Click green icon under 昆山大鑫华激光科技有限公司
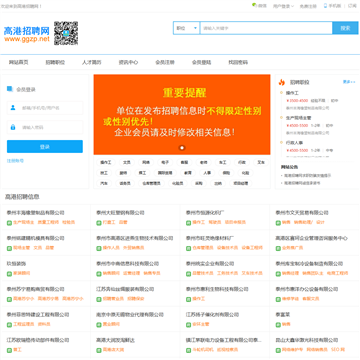This screenshot has width=360, height=360. pos(278,350)
